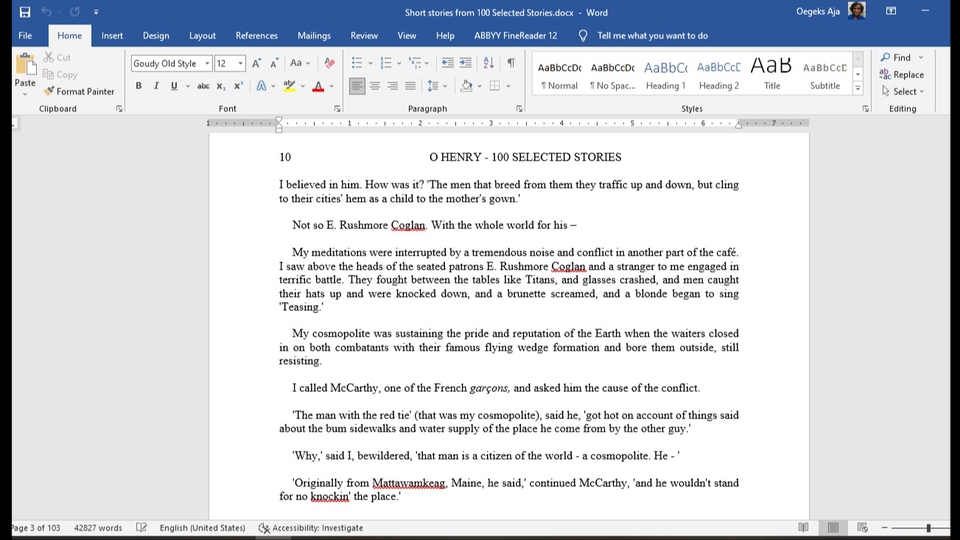Apply the Heading 1 style
Screen dimensions: 960x540
[666, 74]
